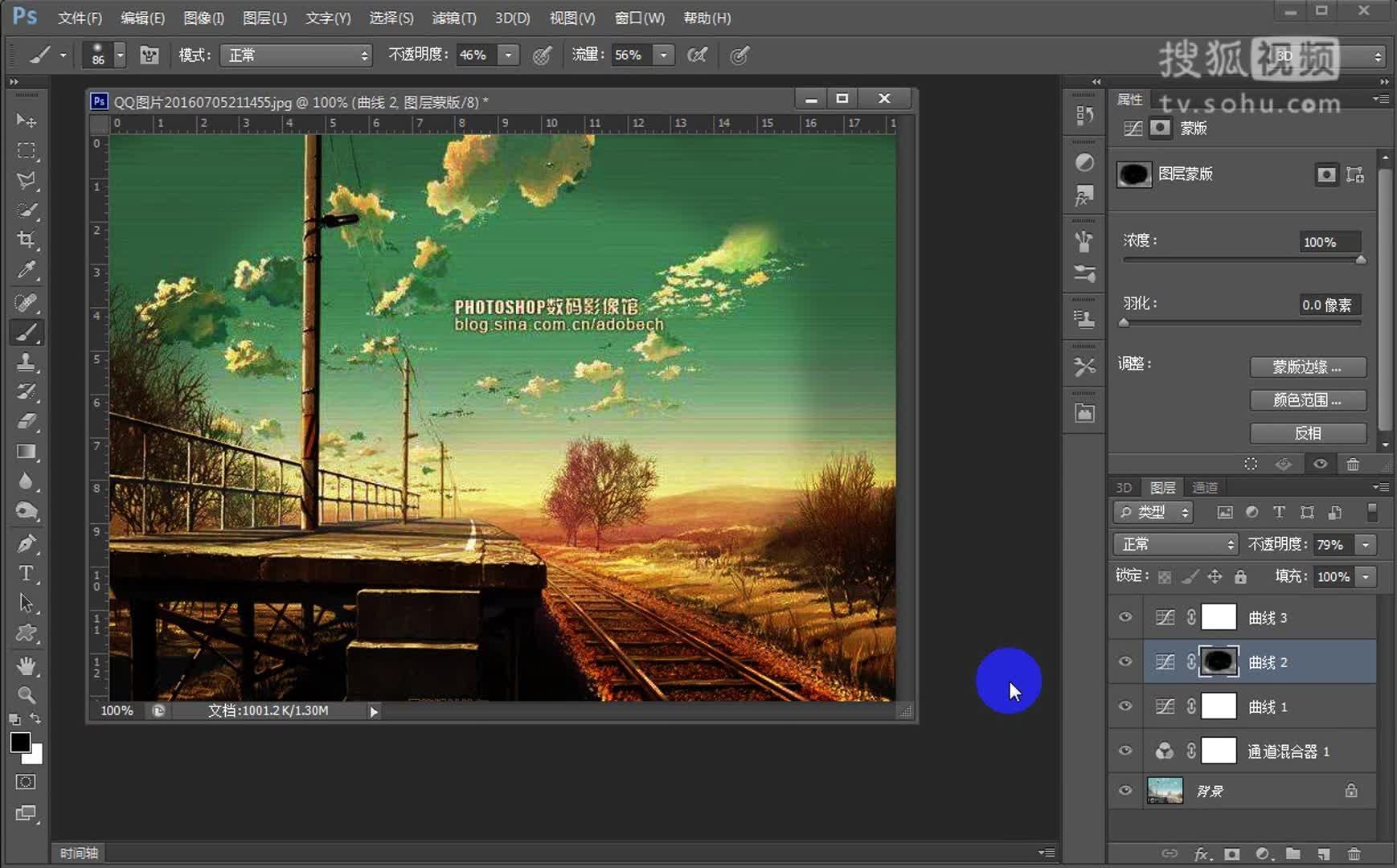Select the Horizontal Type tool

click(x=26, y=574)
